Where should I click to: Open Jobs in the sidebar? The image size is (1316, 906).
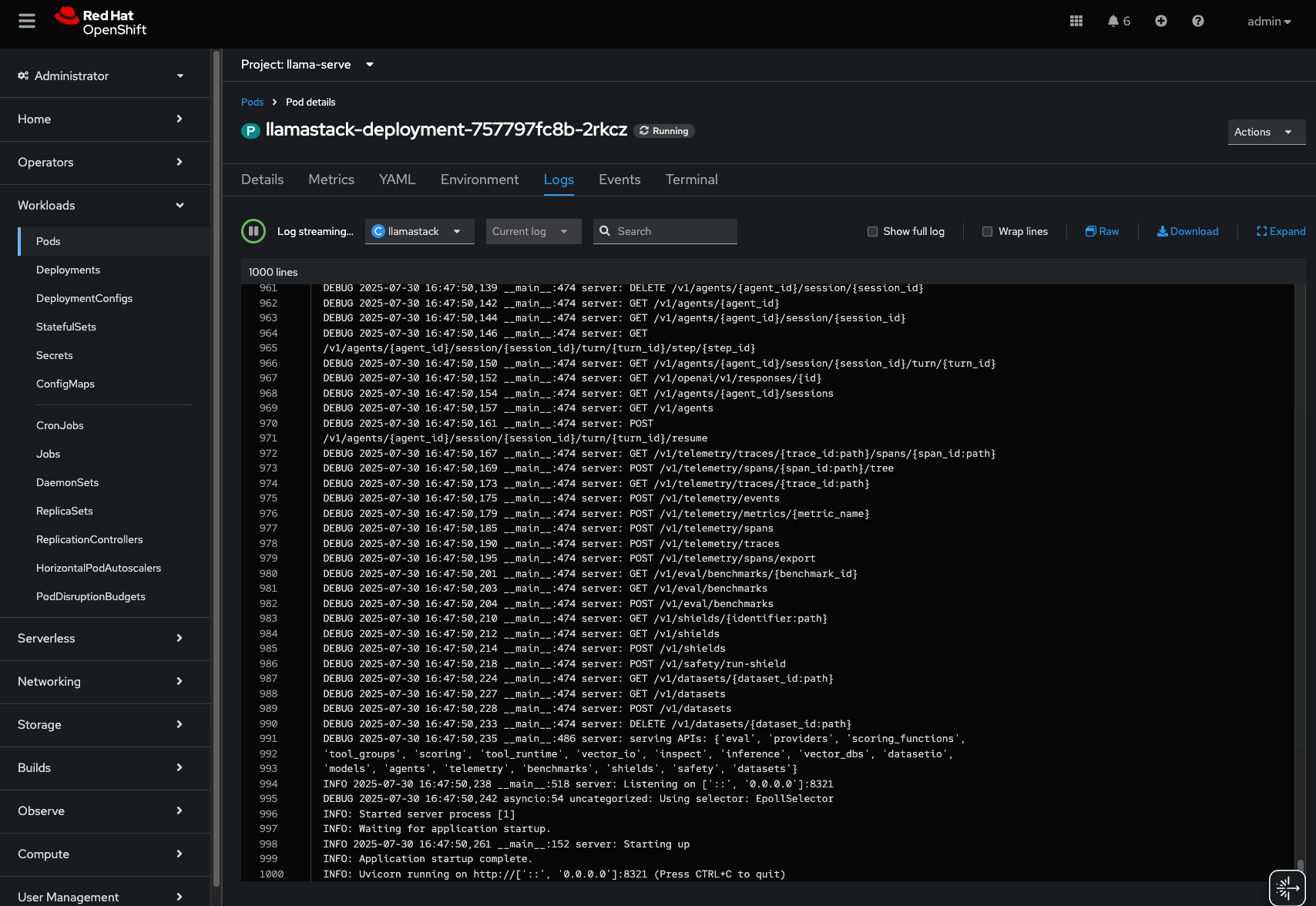pyautogui.click(x=114, y=454)
